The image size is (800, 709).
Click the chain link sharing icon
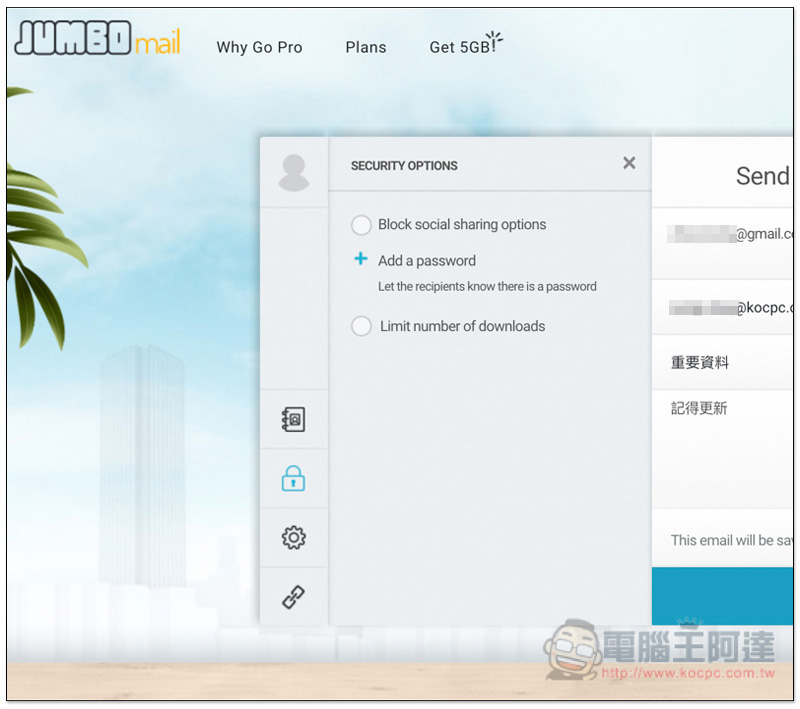[x=293, y=597]
